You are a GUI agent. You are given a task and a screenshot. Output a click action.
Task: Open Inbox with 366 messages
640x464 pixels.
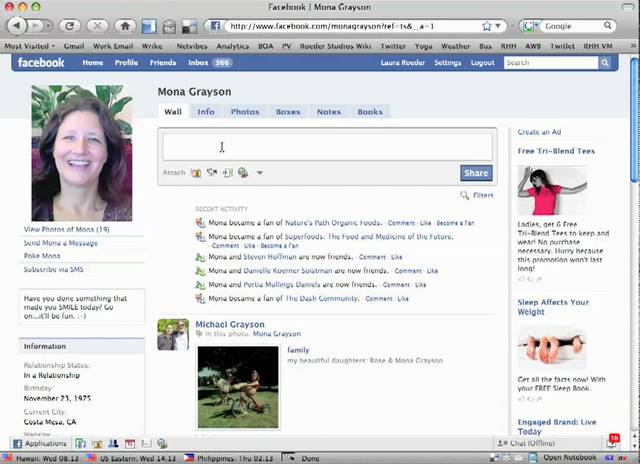click(x=210, y=62)
